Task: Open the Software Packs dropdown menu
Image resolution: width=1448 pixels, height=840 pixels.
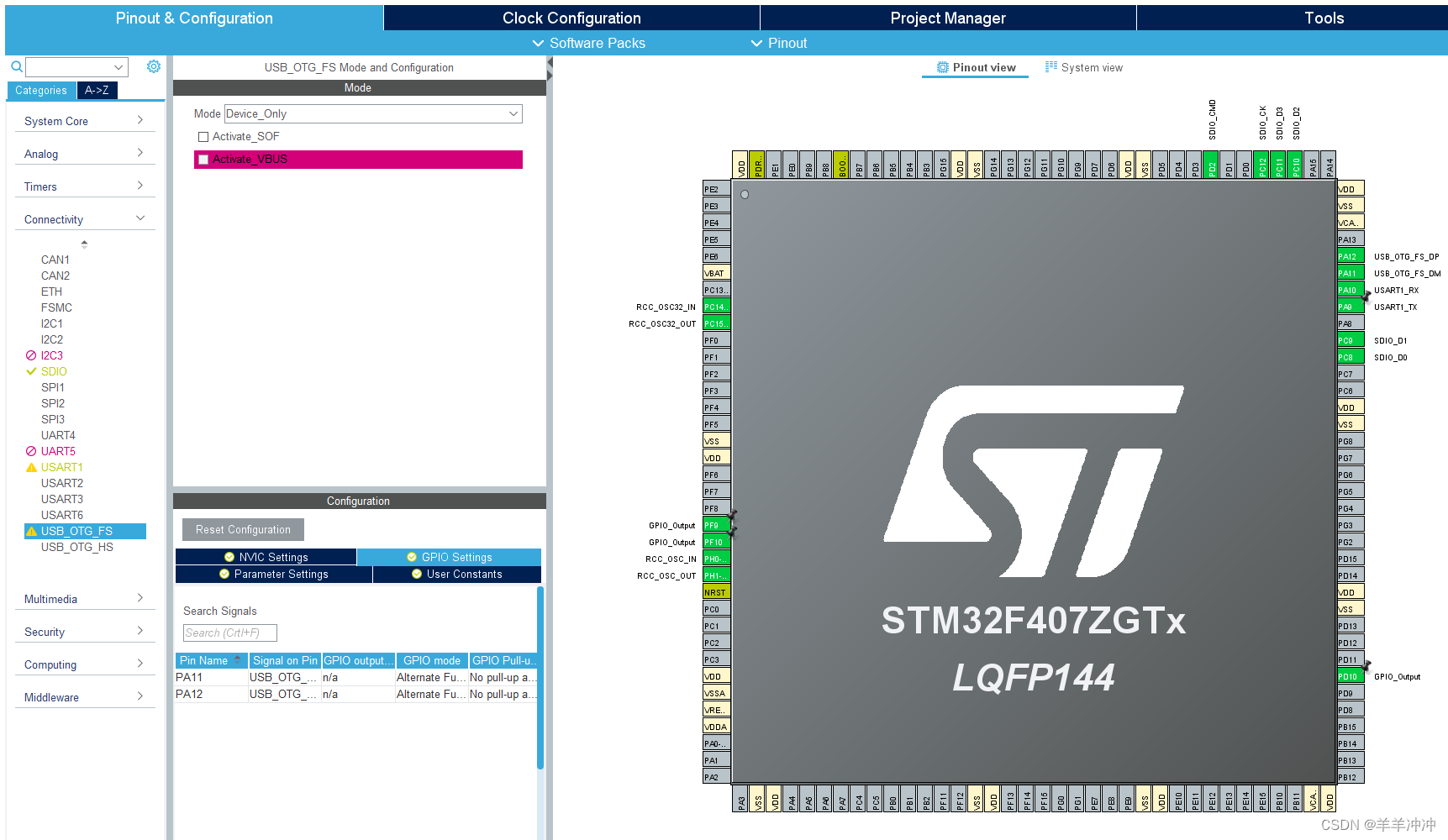Action: point(589,43)
